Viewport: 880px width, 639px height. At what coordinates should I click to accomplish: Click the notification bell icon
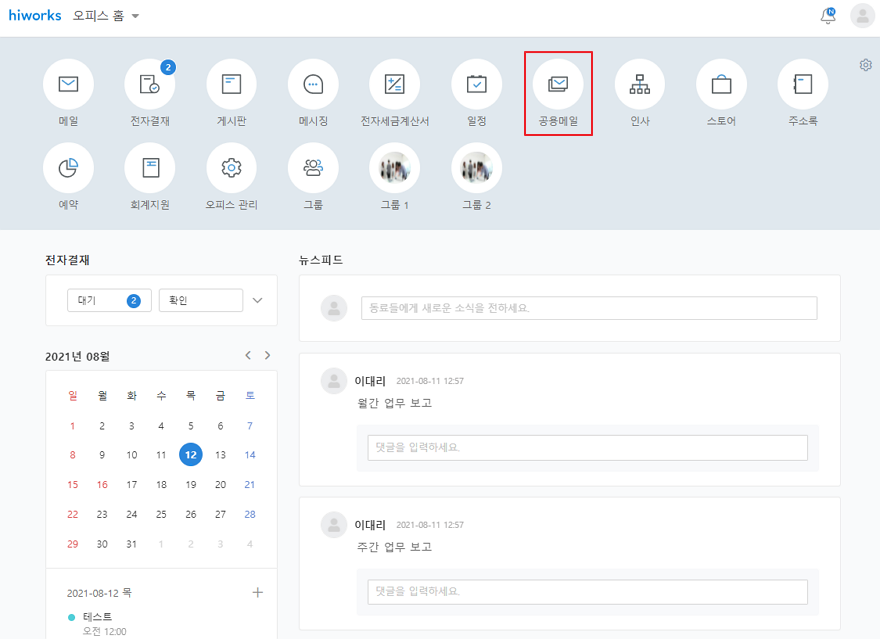828,16
